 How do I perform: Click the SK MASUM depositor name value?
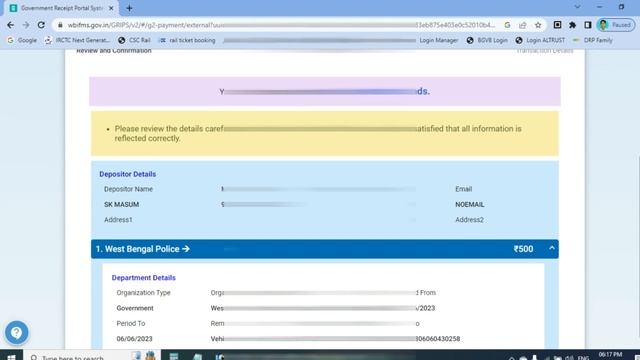coord(121,204)
